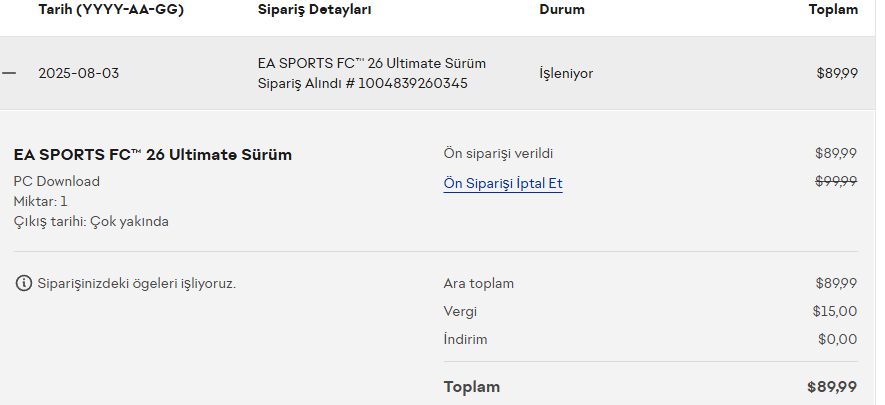Click the bold Toplam $89,99 amount
The height and width of the screenshot is (405, 885).
click(832, 387)
